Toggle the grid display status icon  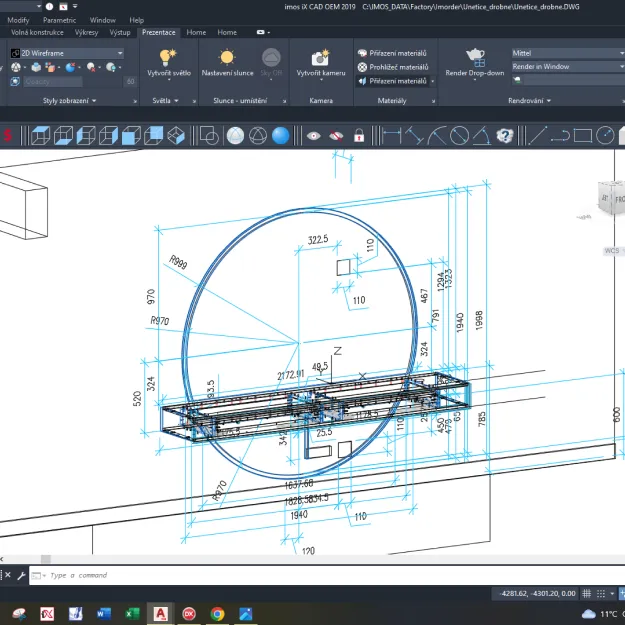tap(587, 594)
